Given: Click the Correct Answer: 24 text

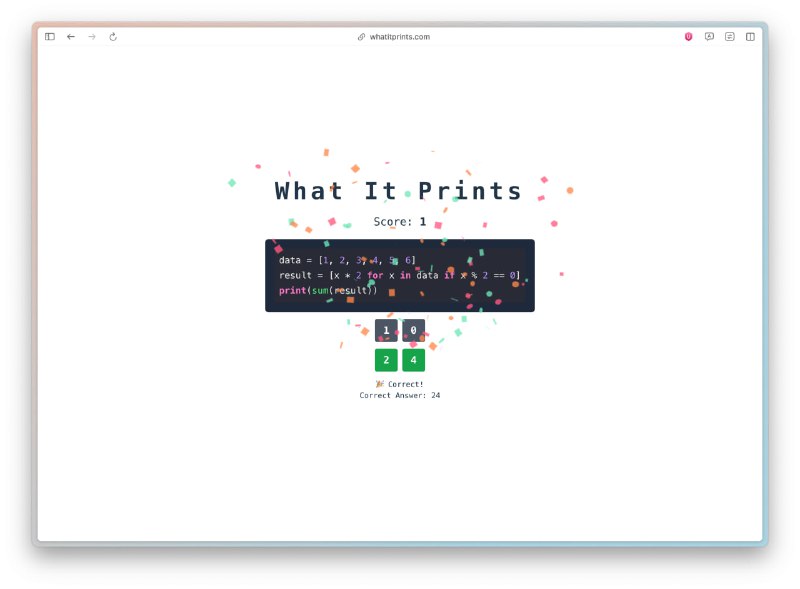Looking at the screenshot, I should 399,395.
